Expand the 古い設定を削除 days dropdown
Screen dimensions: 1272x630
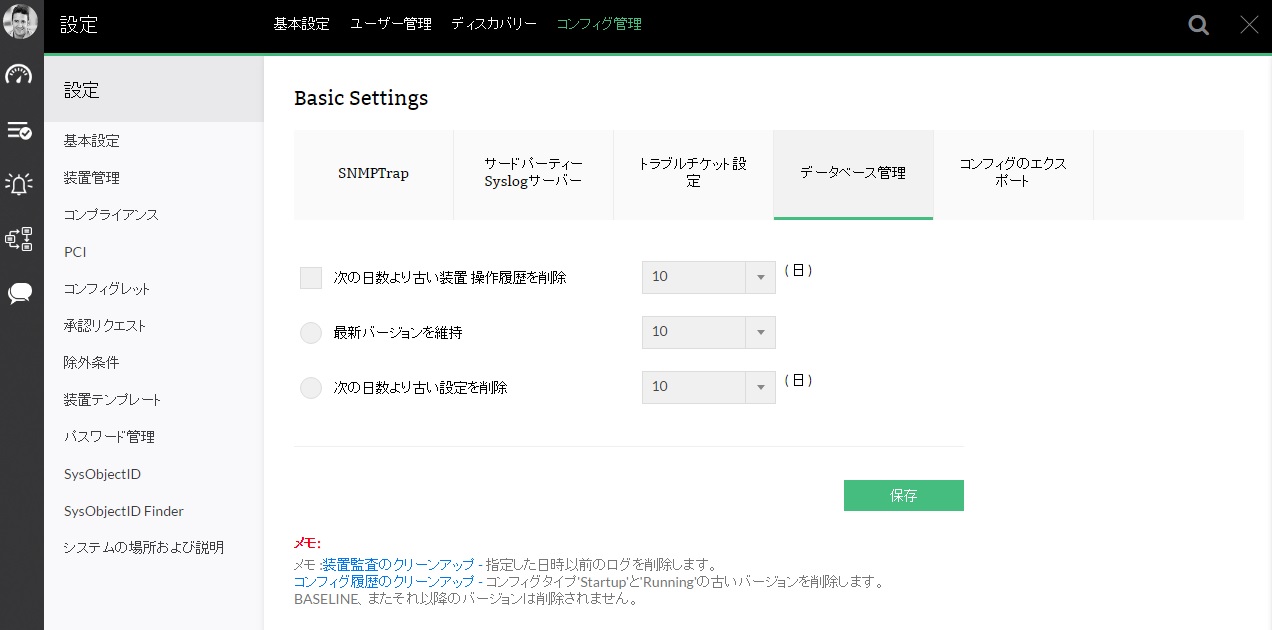[708, 387]
